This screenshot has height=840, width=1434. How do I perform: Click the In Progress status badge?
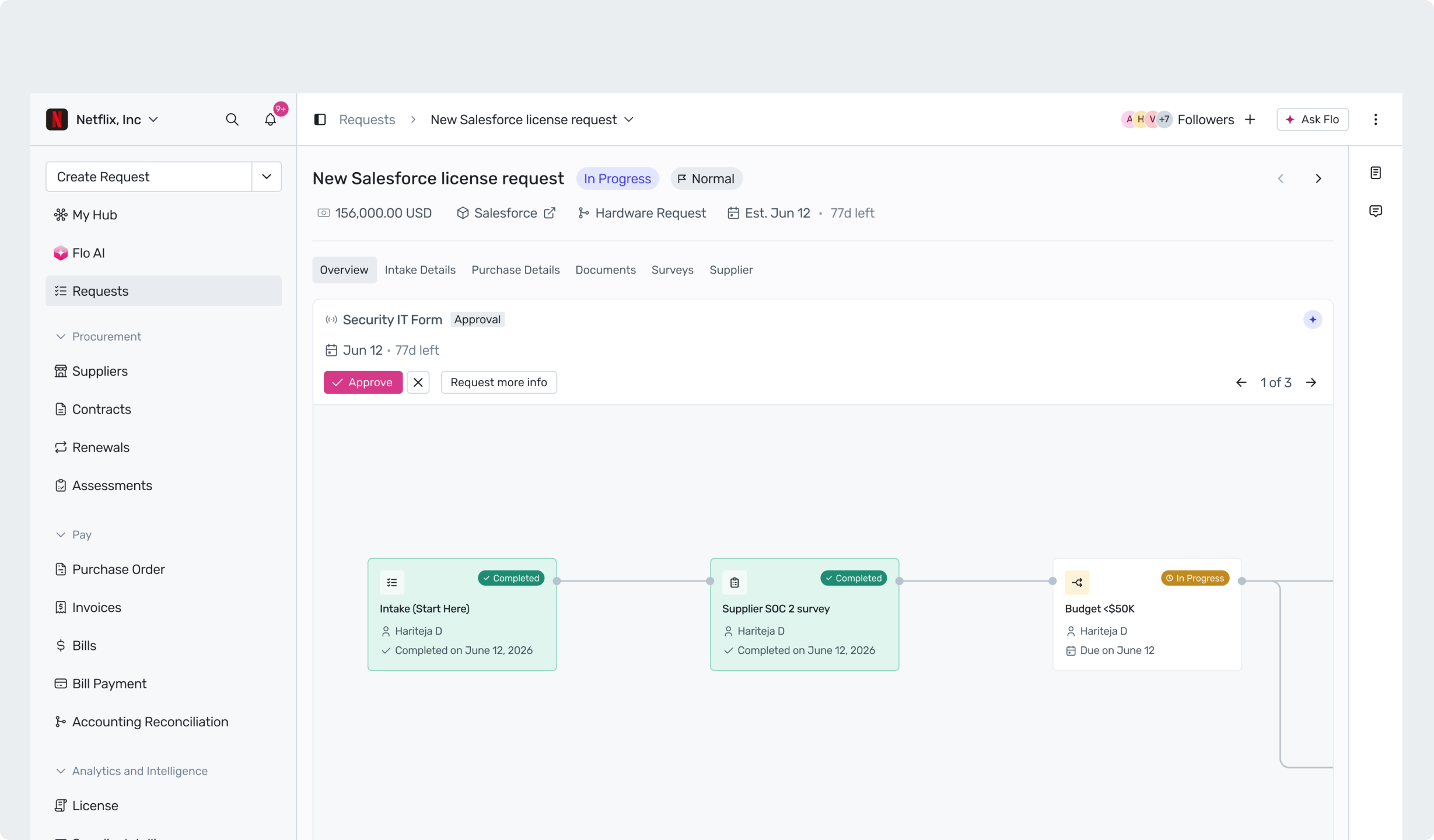[617, 178]
